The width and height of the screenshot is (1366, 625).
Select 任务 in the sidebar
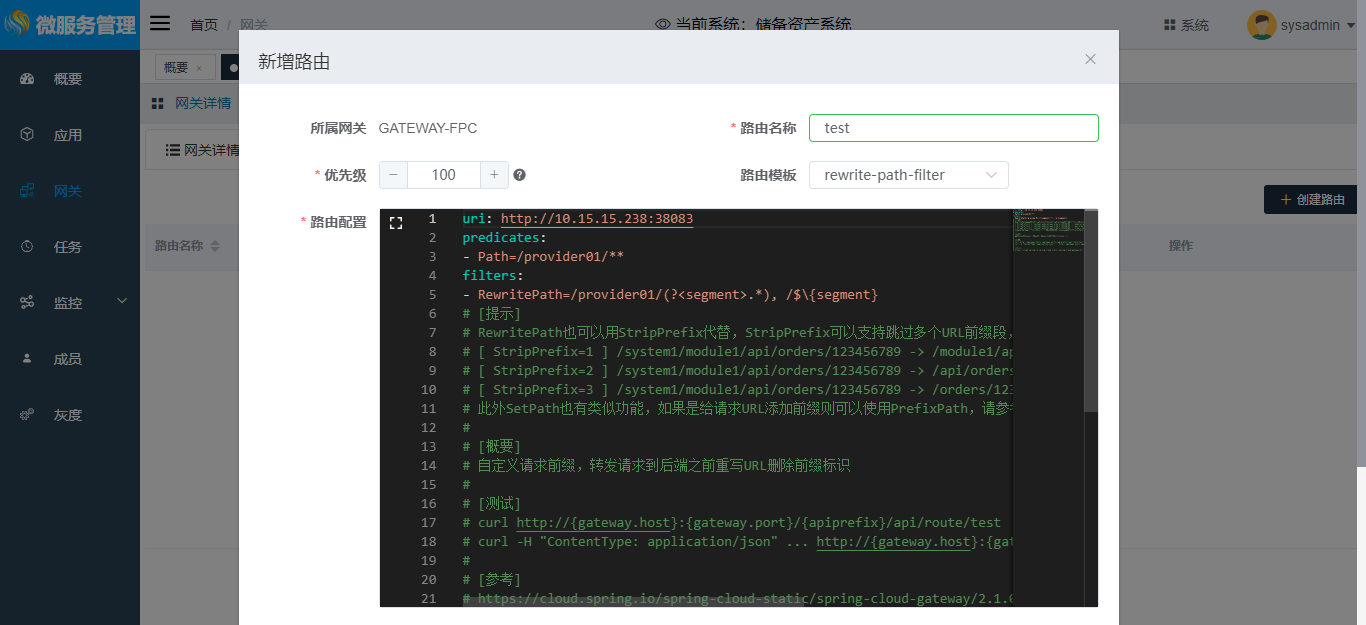pyautogui.click(x=68, y=247)
